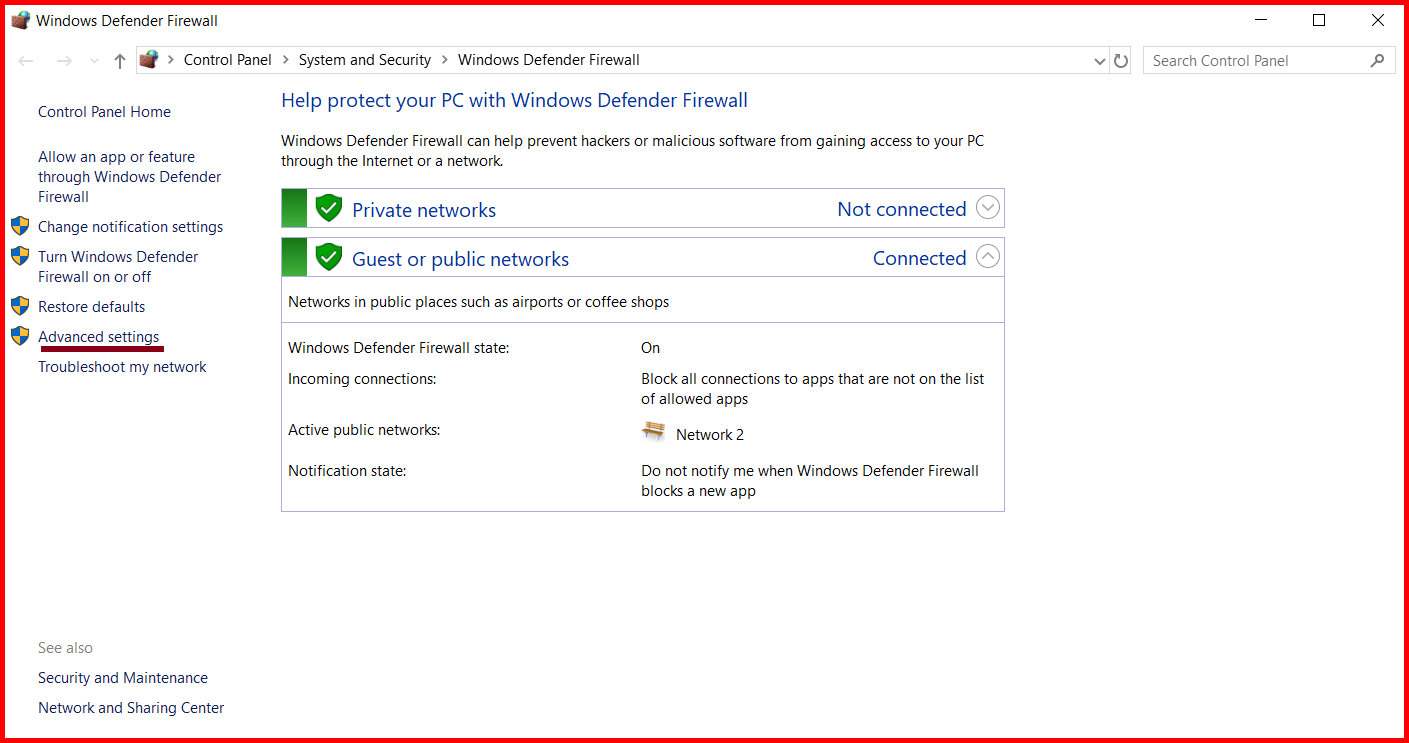Click inside the Search Control Panel box
The width and height of the screenshot is (1409, 743).
[1250, 60]
